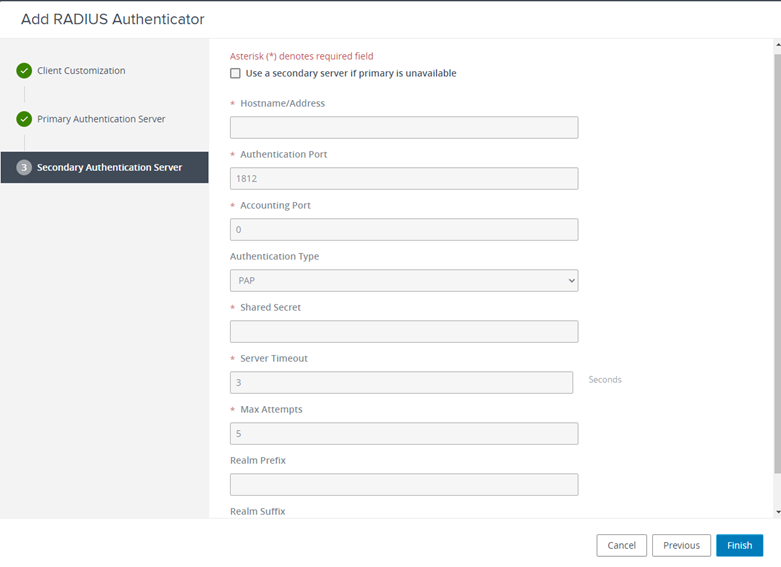Focus the Accounting Port field
The width and height of the screenshot is (781, 567).
[403, 229]
